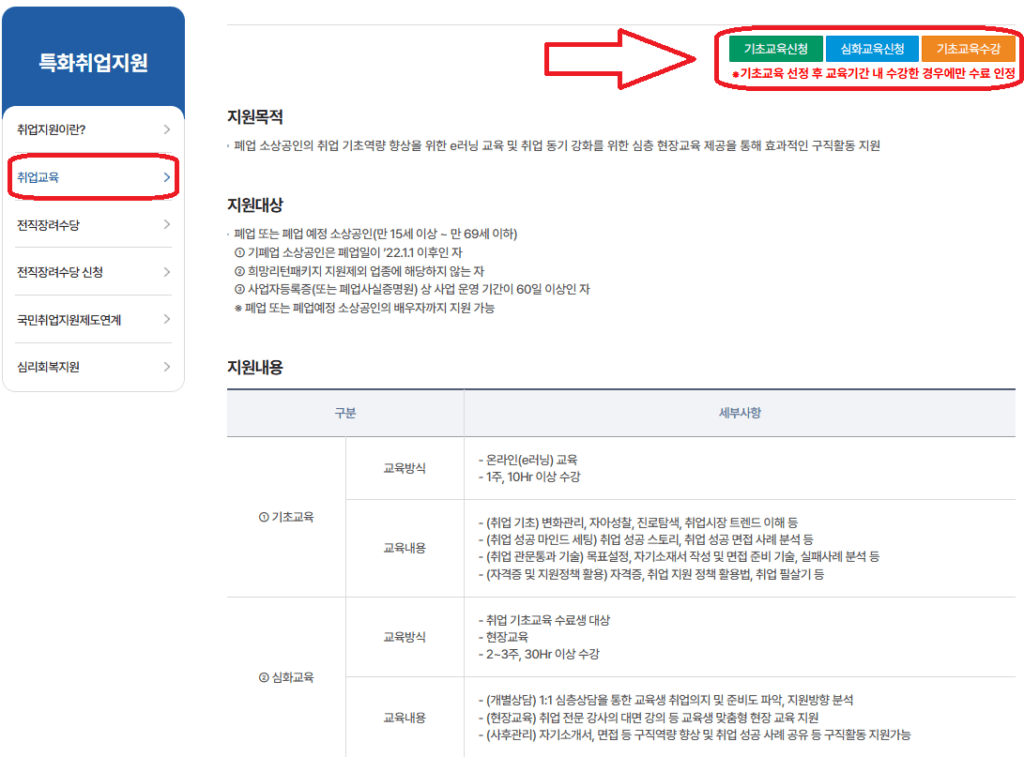This screenshot has height=757, width=1024.
Task: Click the line 폐업 또는 폐업 예정 소상공인(만 15세 이상
Action: point(376,234)
